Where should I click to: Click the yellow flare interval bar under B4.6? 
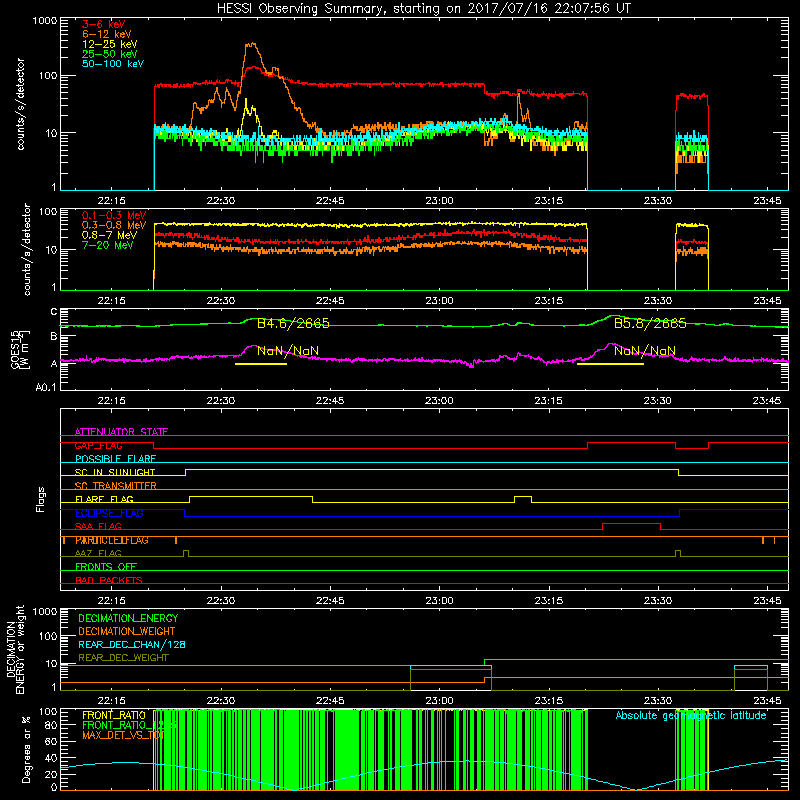pos(261,364)
